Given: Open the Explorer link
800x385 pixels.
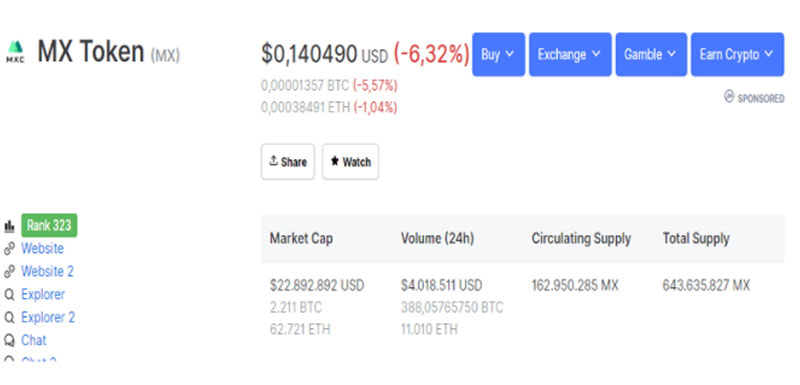Looking at the screenshot, I should pos(43,295).
